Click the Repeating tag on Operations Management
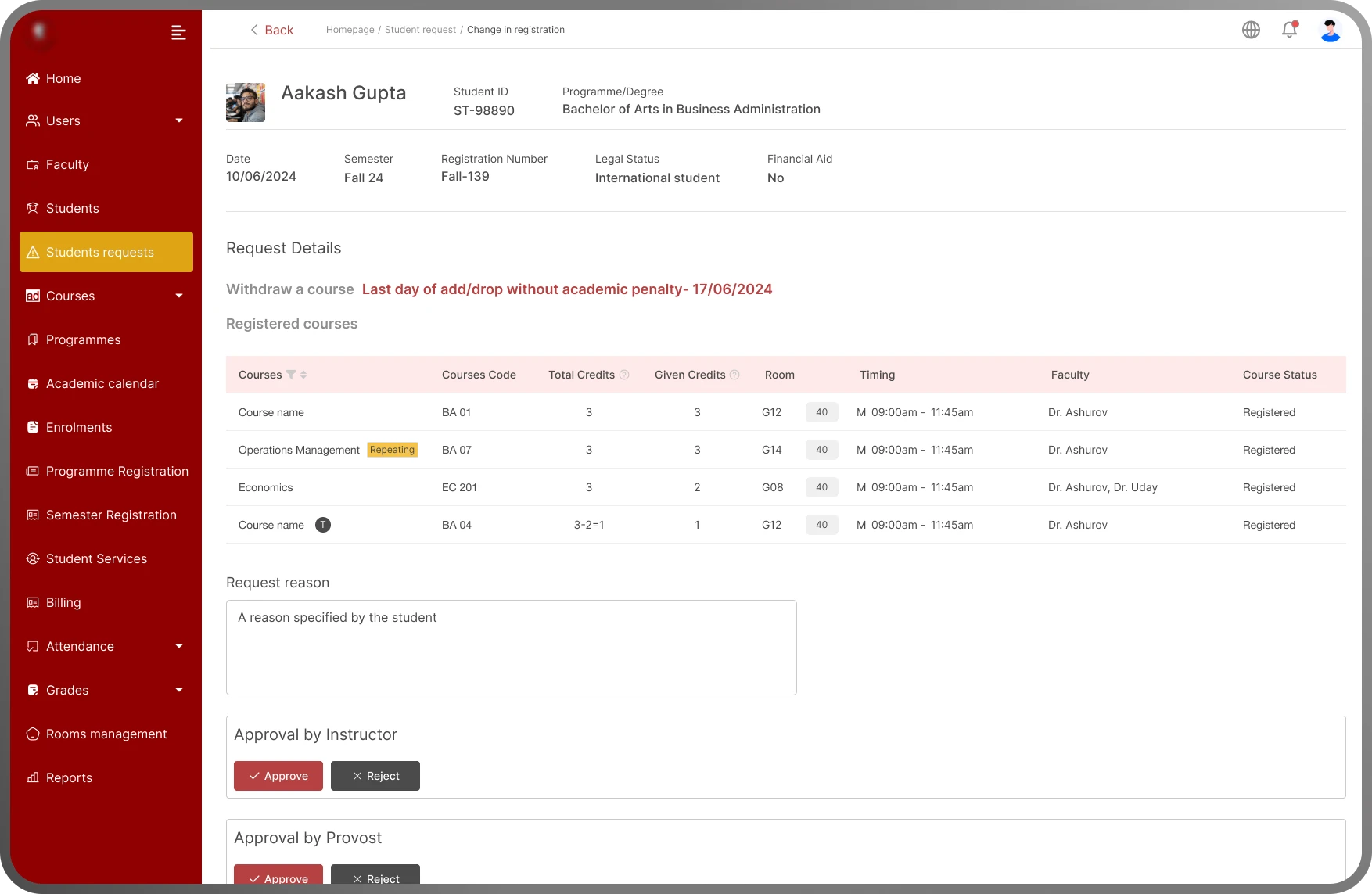This screenshot has height=894, width=1372. [x=393, y=450]
